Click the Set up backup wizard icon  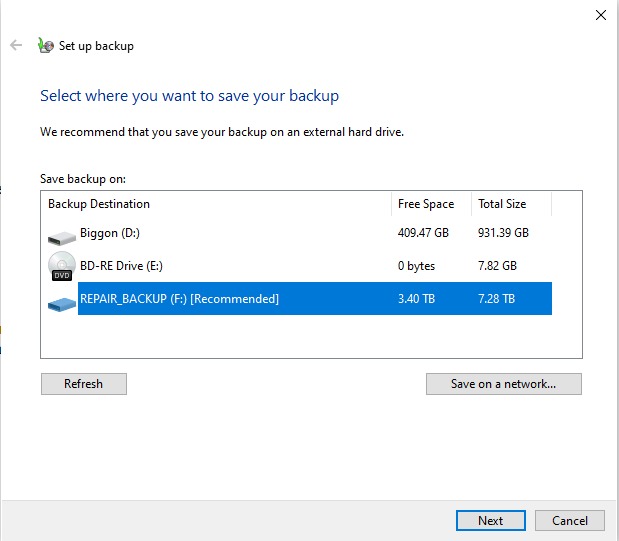point(45,45)
